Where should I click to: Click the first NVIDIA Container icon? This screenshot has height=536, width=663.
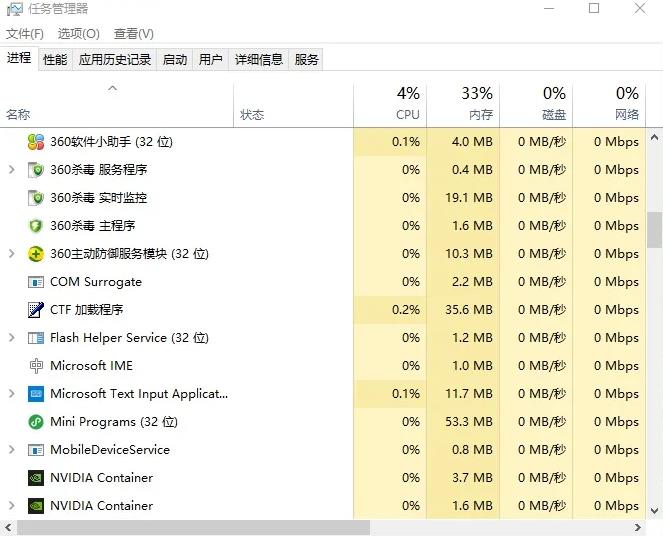(36, 478)
